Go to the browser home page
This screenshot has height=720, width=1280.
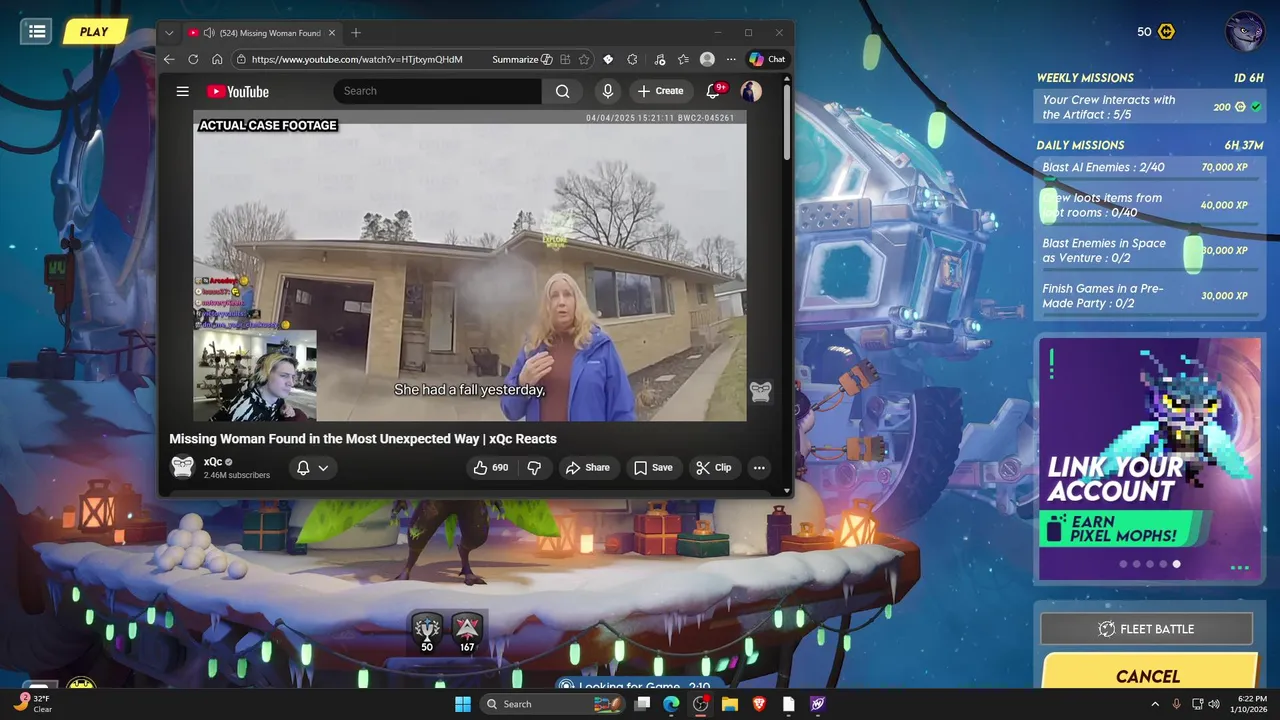[x=217, y=59]
